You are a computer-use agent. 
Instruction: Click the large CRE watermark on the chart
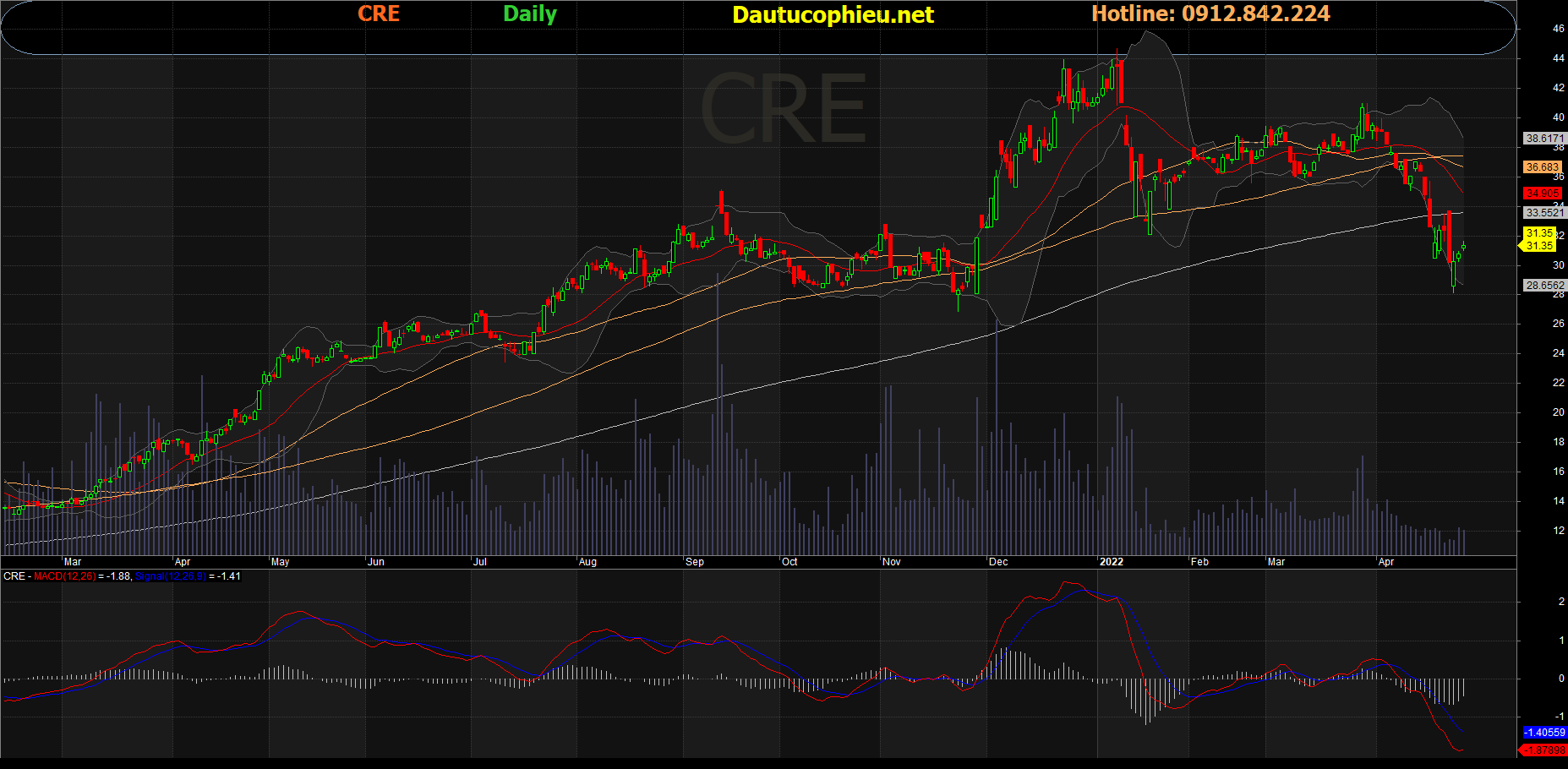tap(783, 110)
